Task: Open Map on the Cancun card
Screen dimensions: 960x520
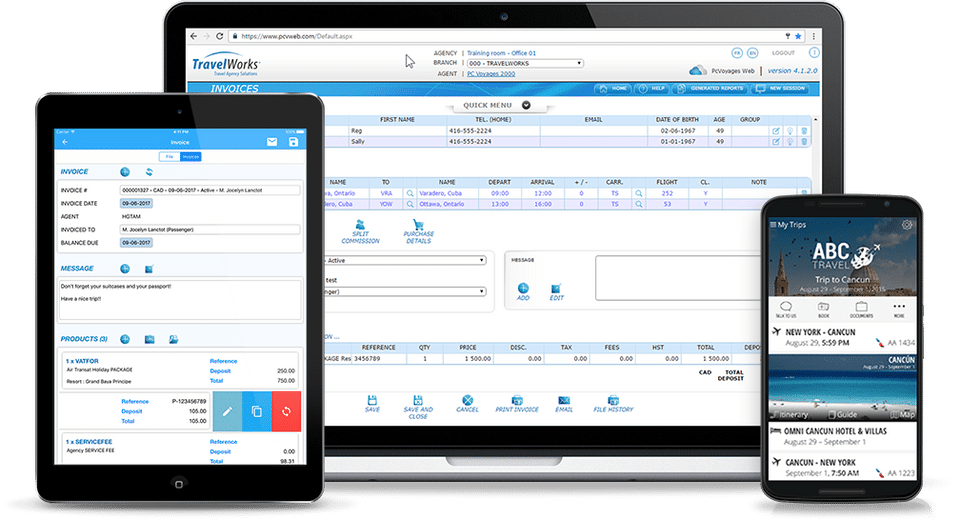Action: (x=902, y=415)
